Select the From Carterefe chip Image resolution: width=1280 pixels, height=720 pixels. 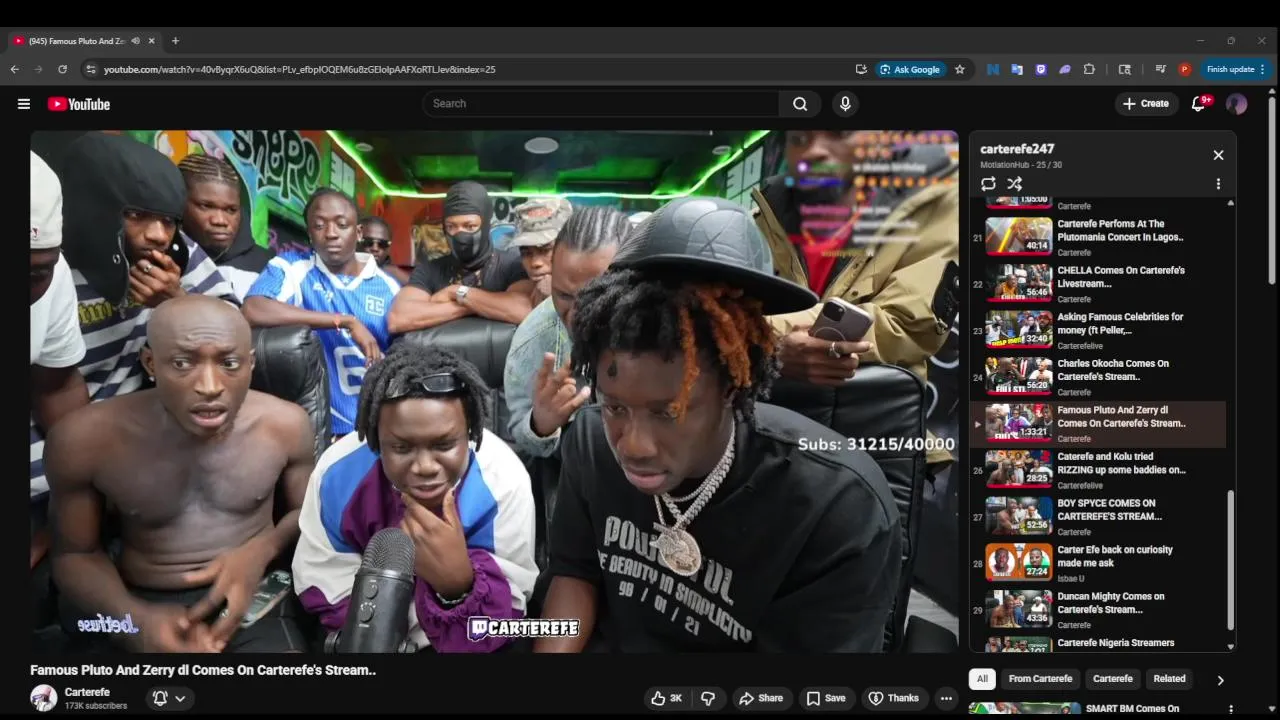(1040, 679)
